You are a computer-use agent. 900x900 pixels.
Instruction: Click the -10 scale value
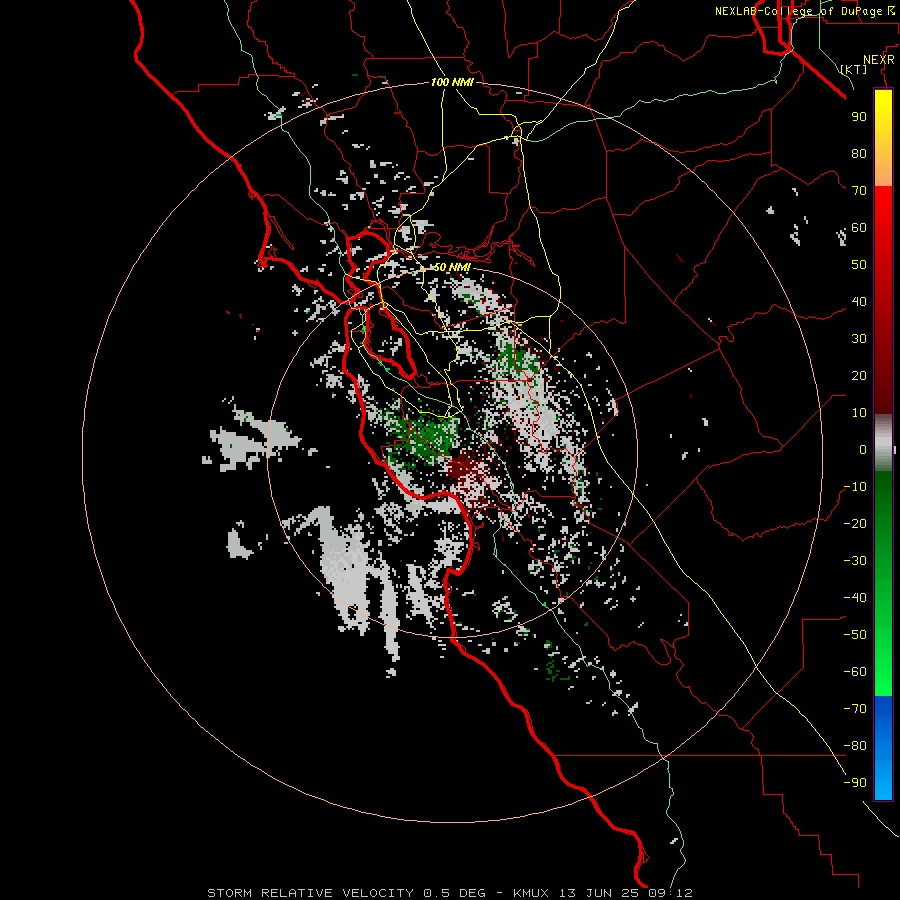[x=855, y=487]
